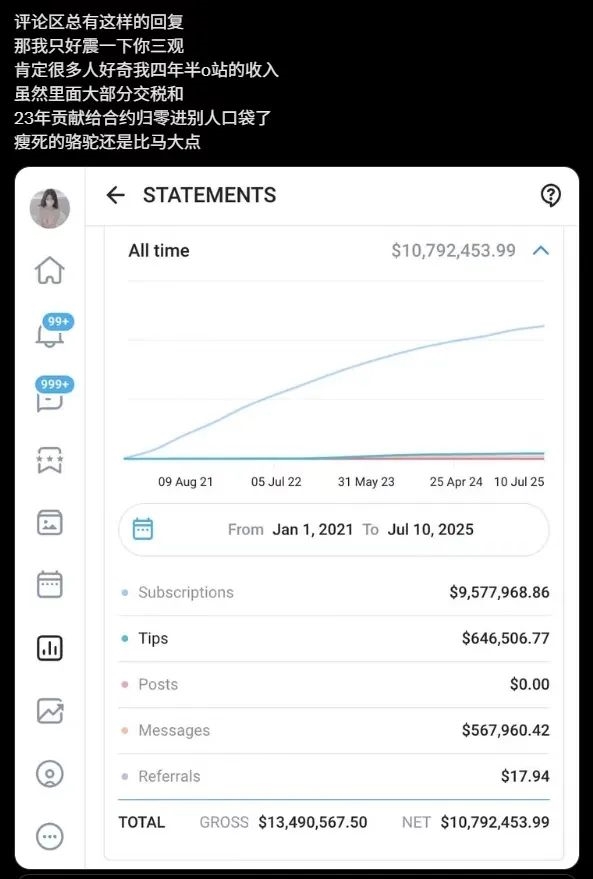Viewport: 593px width, 879px height.
Task: Open the trending line statistics icon
Action: [x=50, y=711]
